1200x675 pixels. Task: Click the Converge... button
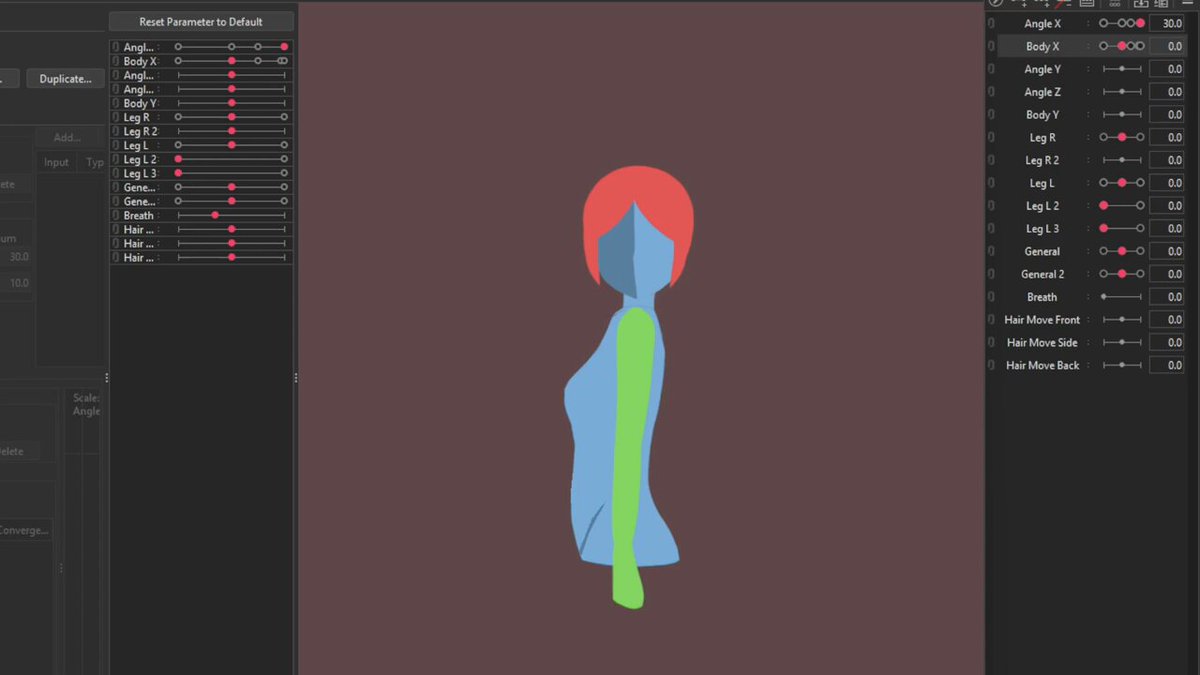[x=24, y=530]
